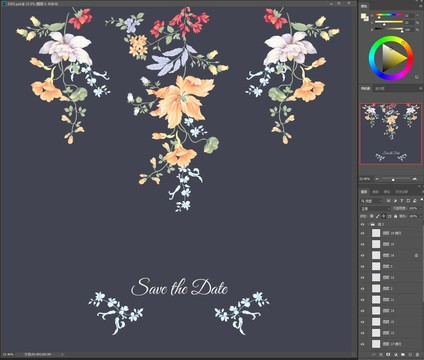Click the hue rainbow slider in Color panel

pyautogui.click(x=390, y=15)
